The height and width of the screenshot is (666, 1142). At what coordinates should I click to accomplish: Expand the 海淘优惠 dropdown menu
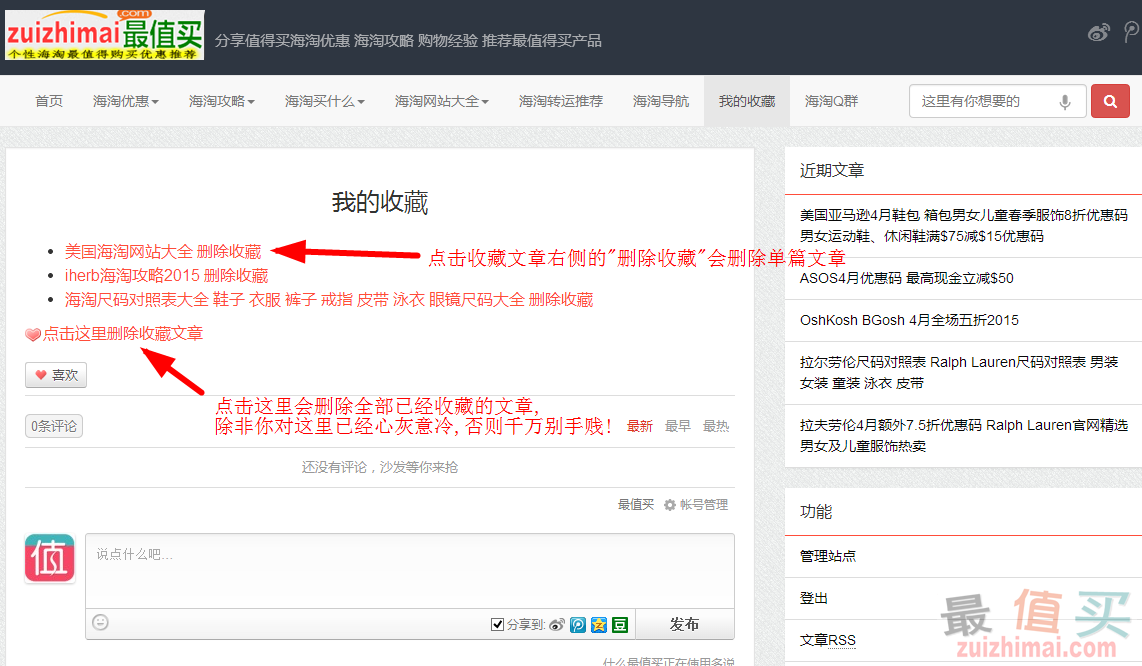[x=125, y=101]
